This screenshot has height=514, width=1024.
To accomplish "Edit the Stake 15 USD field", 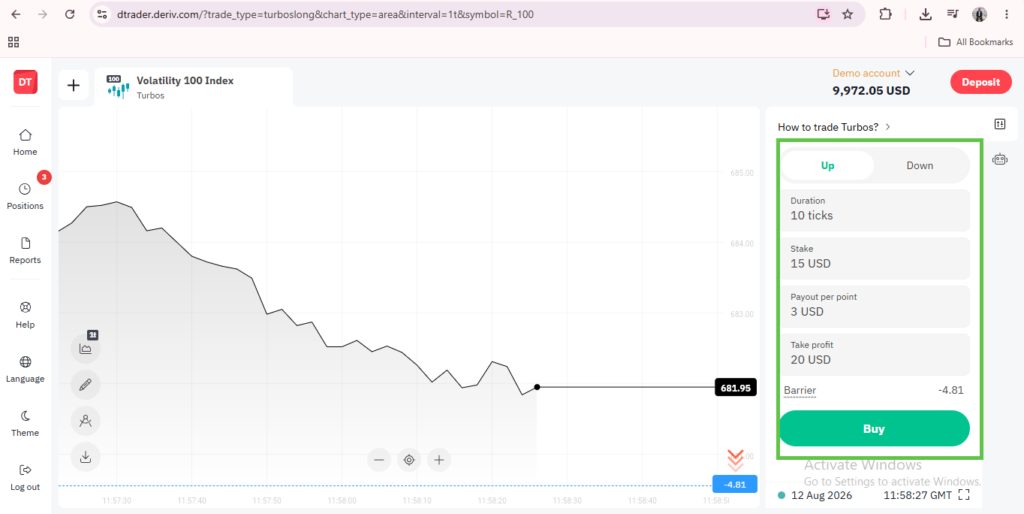I will [x=875, y=258].
